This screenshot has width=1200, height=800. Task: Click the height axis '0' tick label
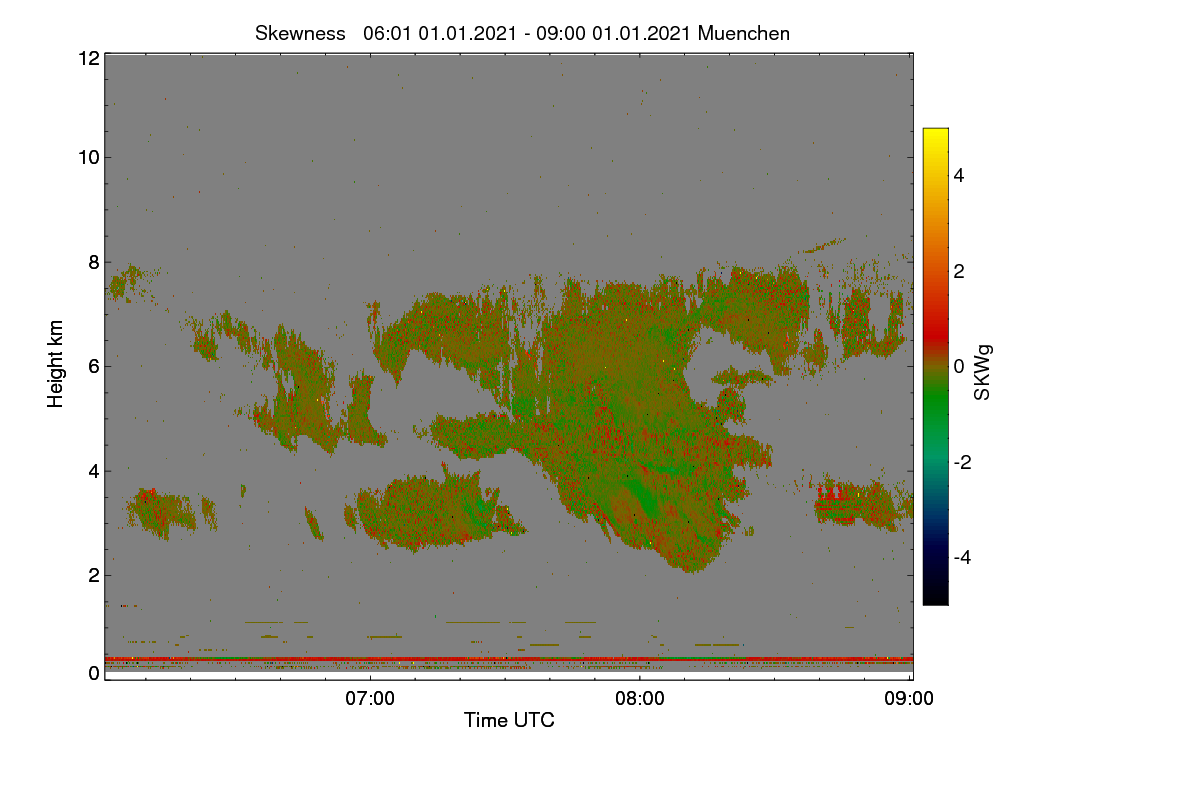[x=94, y=673]
